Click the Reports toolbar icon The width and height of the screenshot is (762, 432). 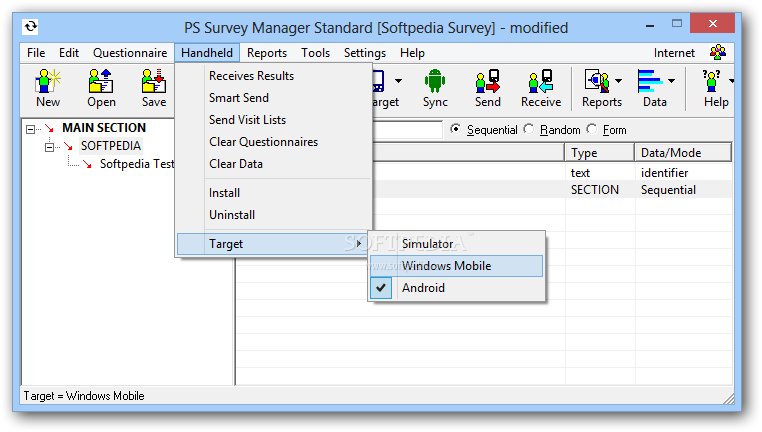tap(597, 81)
